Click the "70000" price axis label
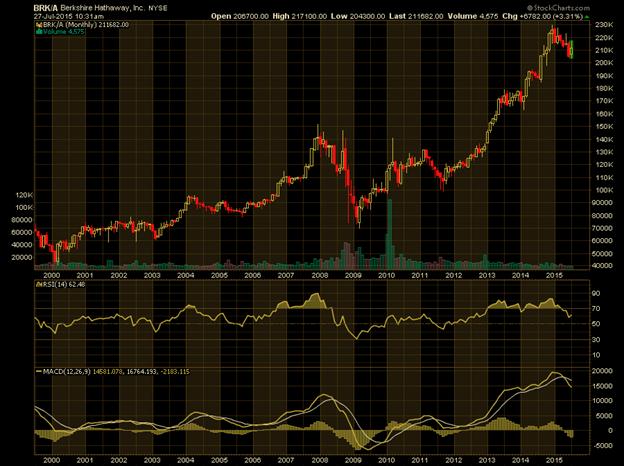 click(604, 228)
